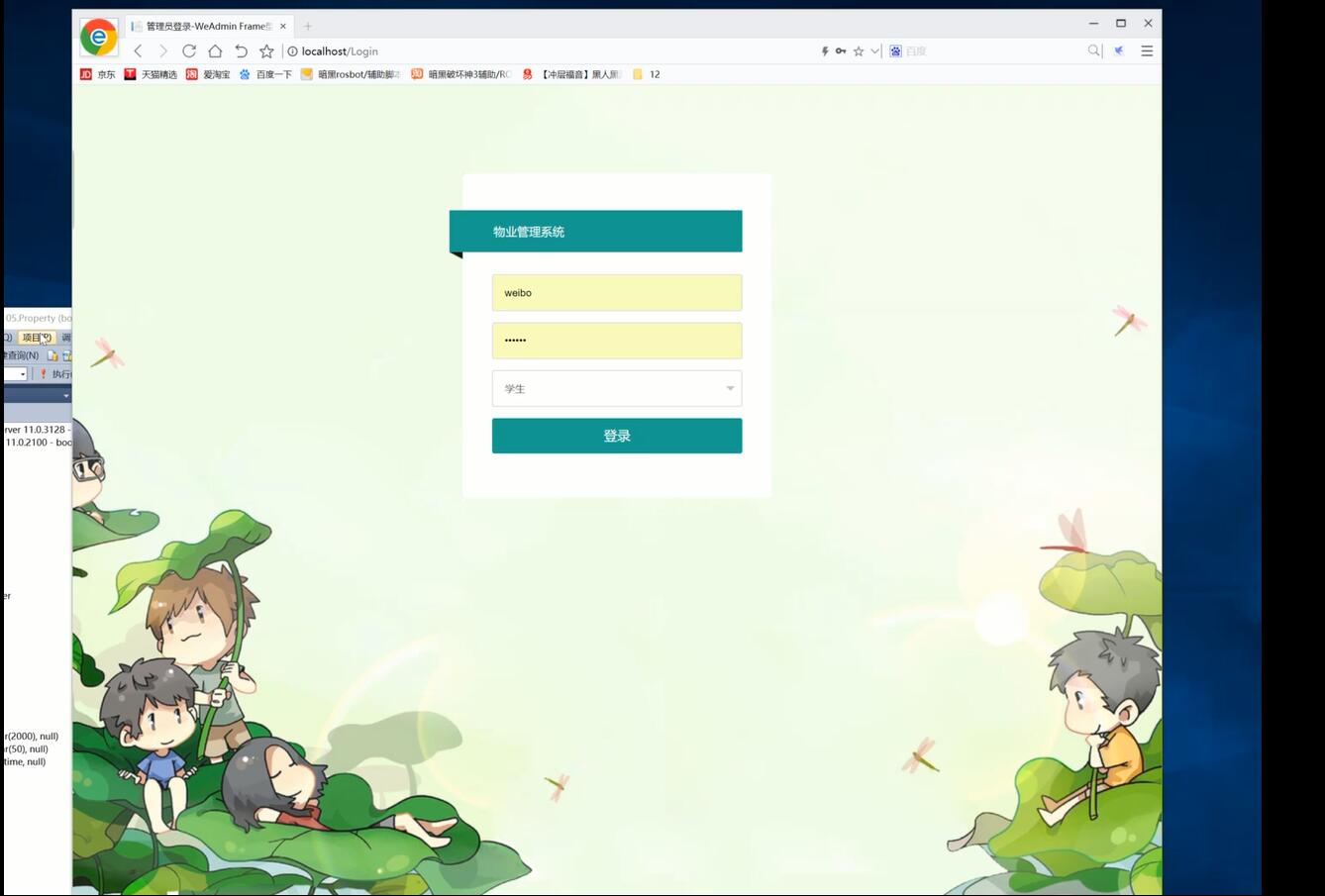Click the 360 browser logo avatar
The width and height of the screenshot is (1325, 896).
[99, 38]
